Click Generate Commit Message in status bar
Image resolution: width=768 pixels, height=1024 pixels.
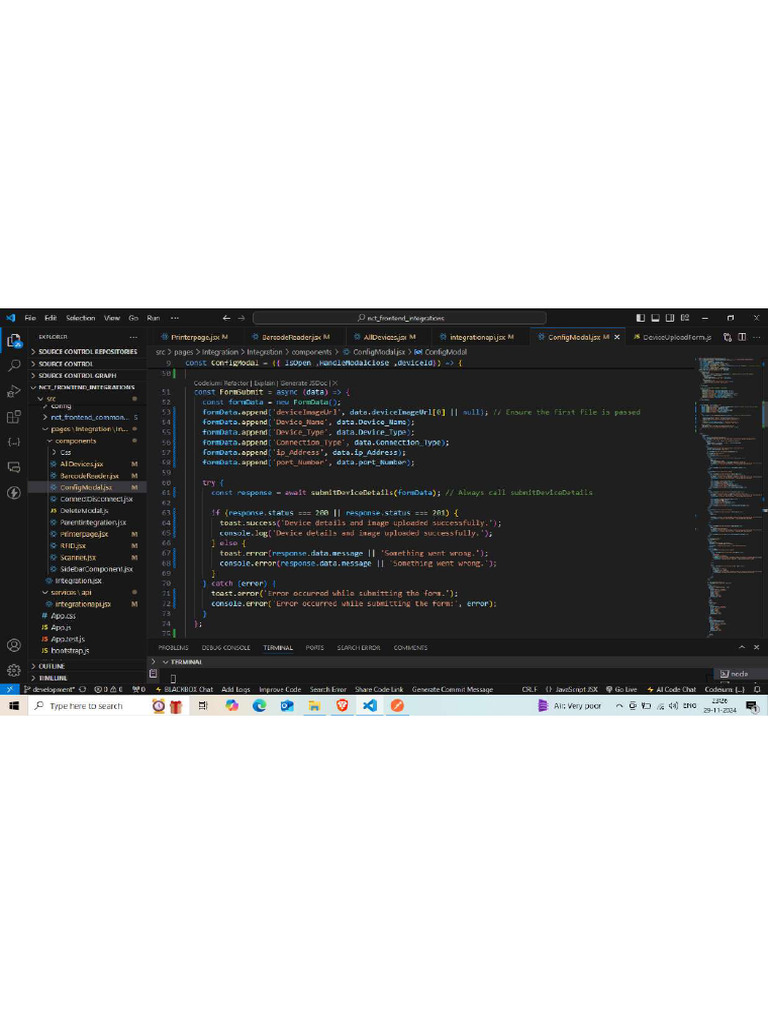(453, 689)
